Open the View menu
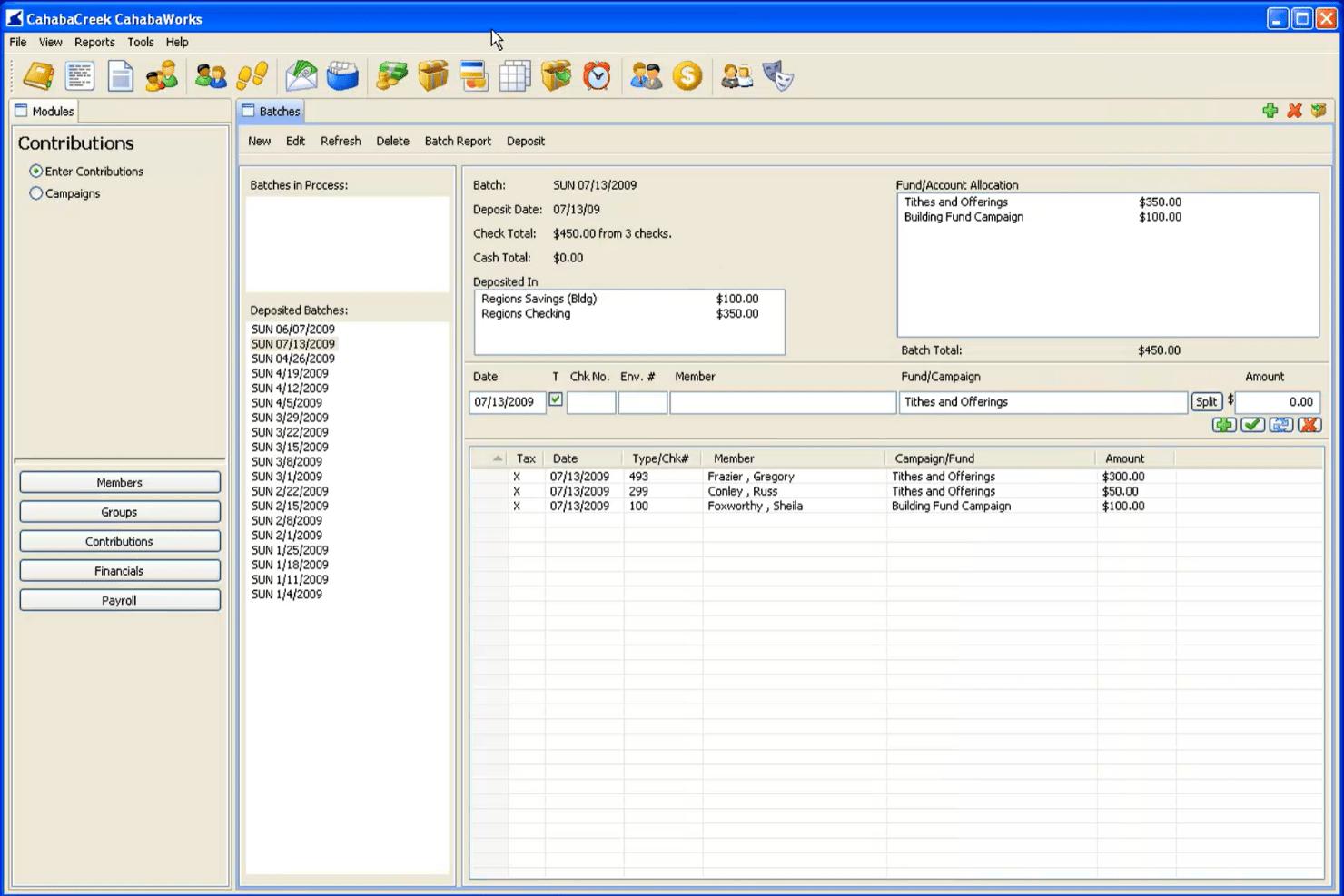Screen dimensions: 1344x896 (51, 42)
